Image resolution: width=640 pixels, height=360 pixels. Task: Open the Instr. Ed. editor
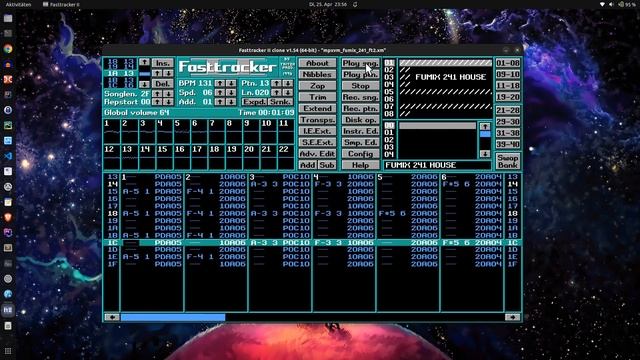[360, 131]
